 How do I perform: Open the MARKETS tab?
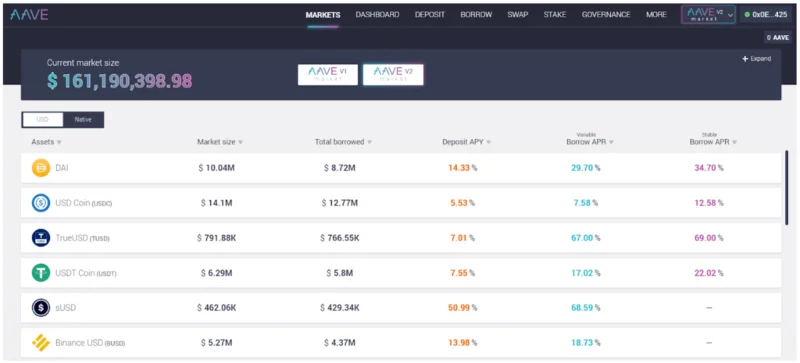pos(323,15)
